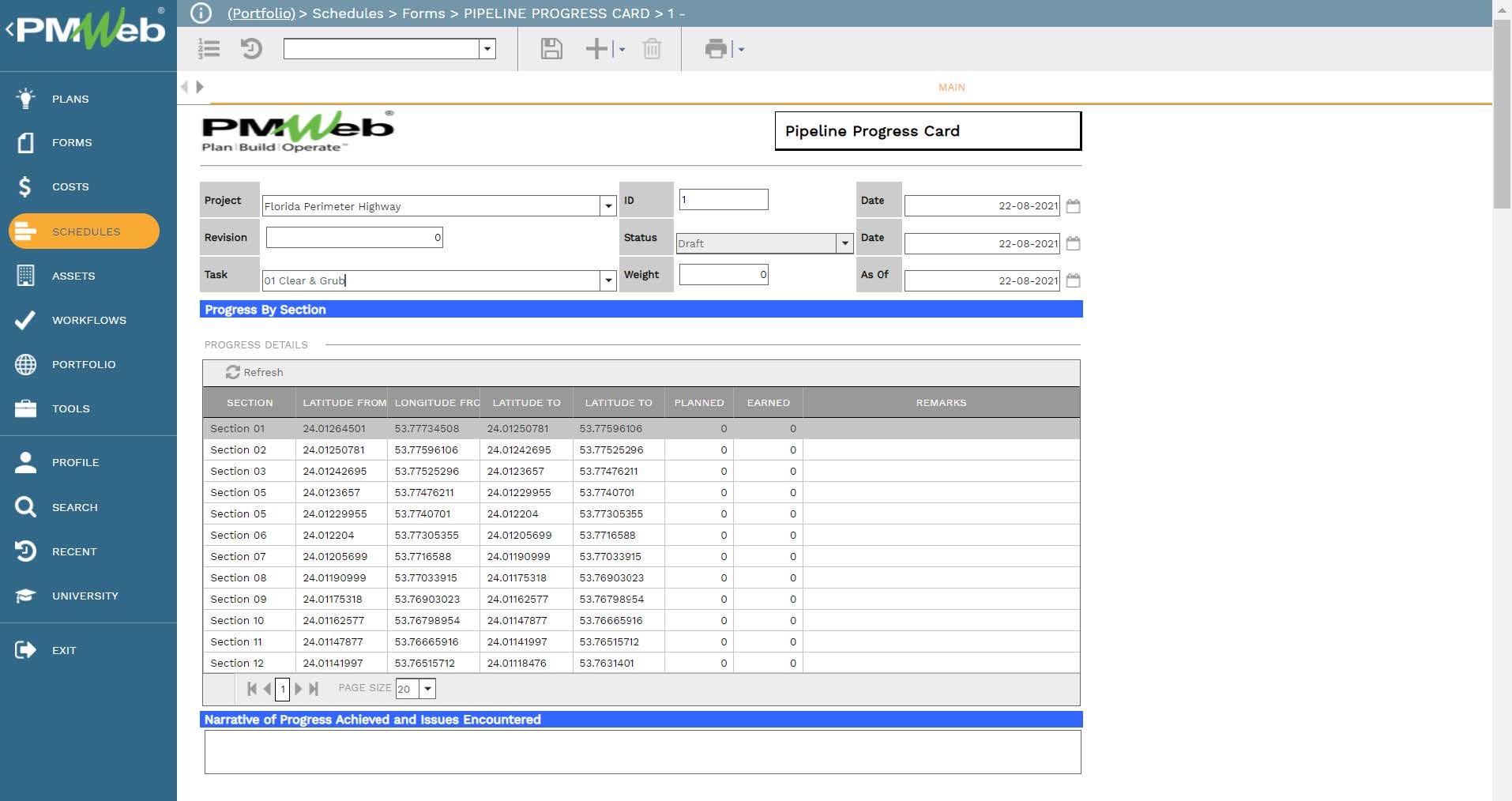Open calendar for As Of field
This screenshot has height=801, width=1512.
tap(1073, 280)
